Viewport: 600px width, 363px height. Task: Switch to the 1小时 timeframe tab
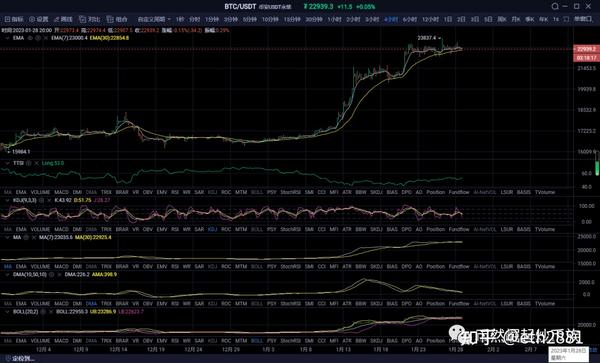pyautogui.click(x=334, y=19)
